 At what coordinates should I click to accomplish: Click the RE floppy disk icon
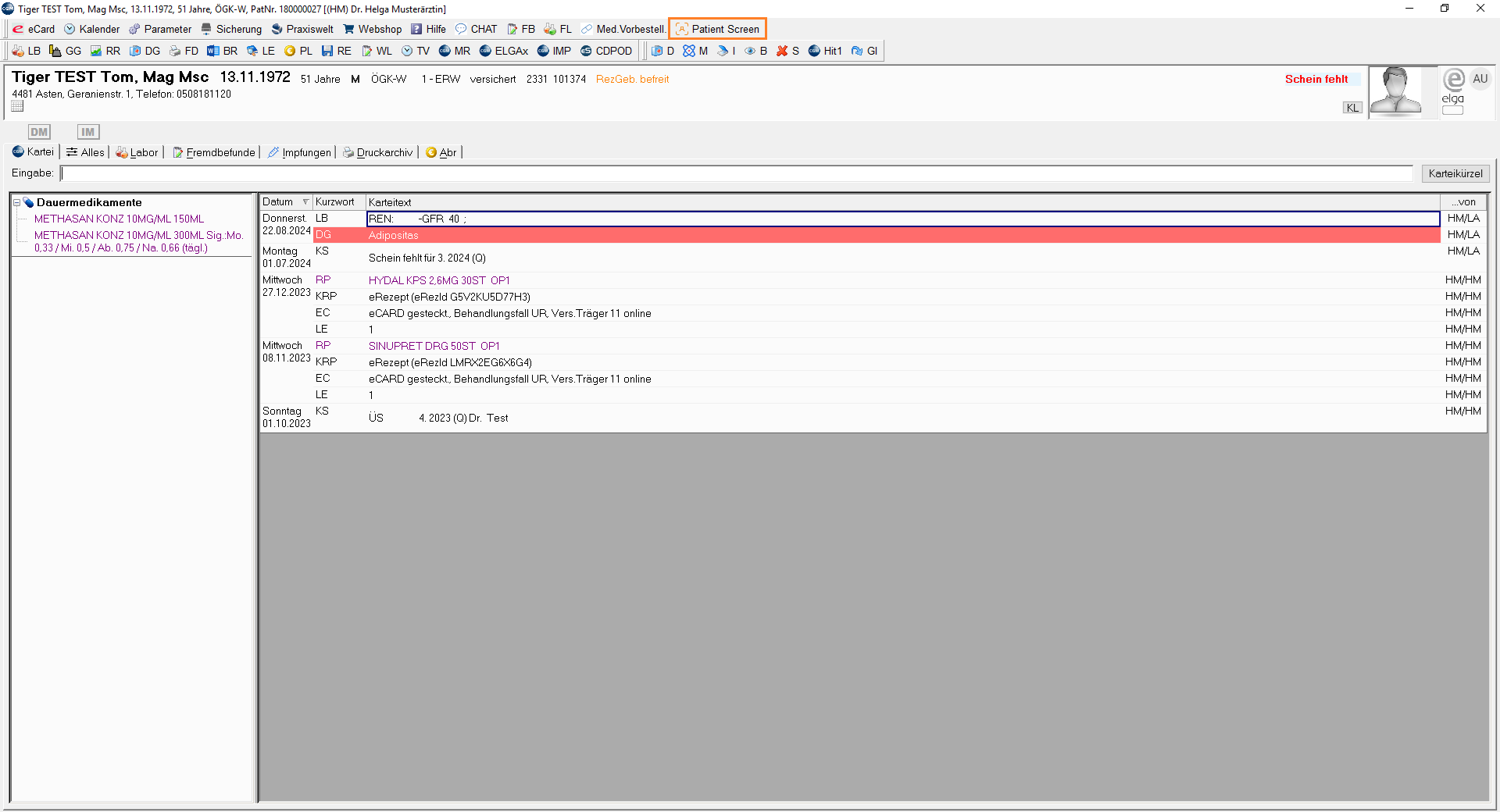pos(327,51)
